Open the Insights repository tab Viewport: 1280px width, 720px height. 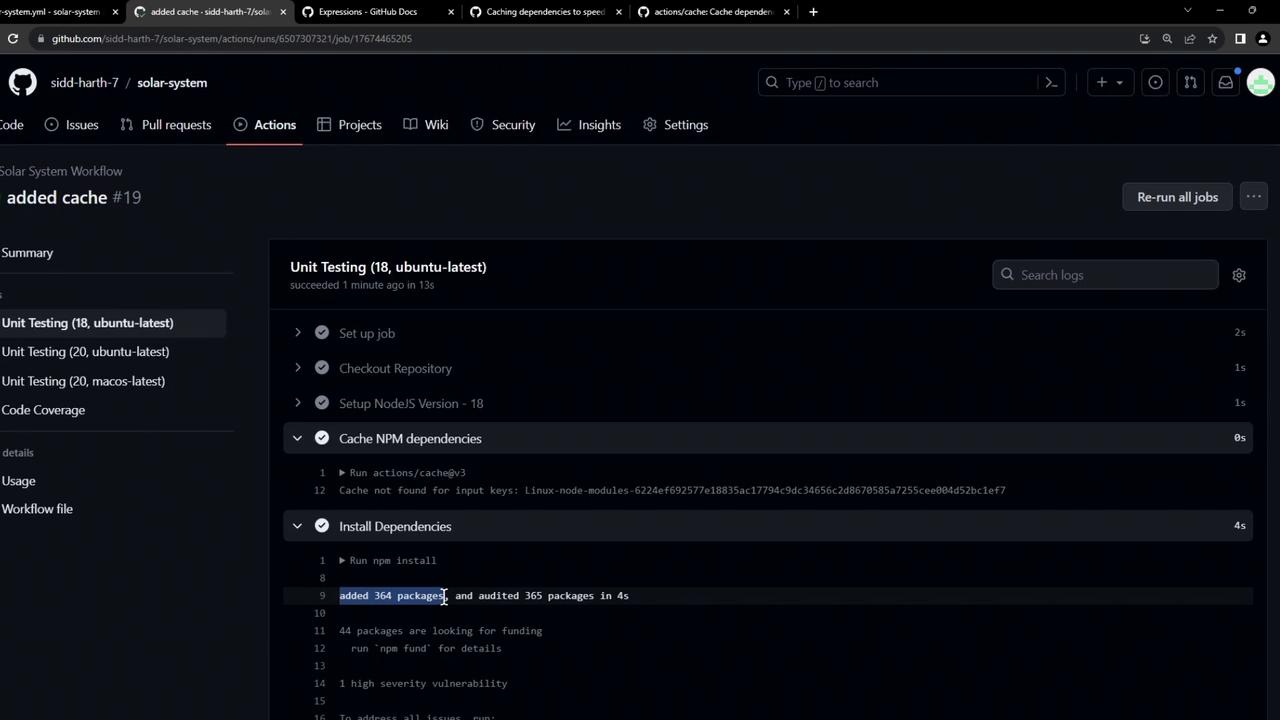(589, 125)
